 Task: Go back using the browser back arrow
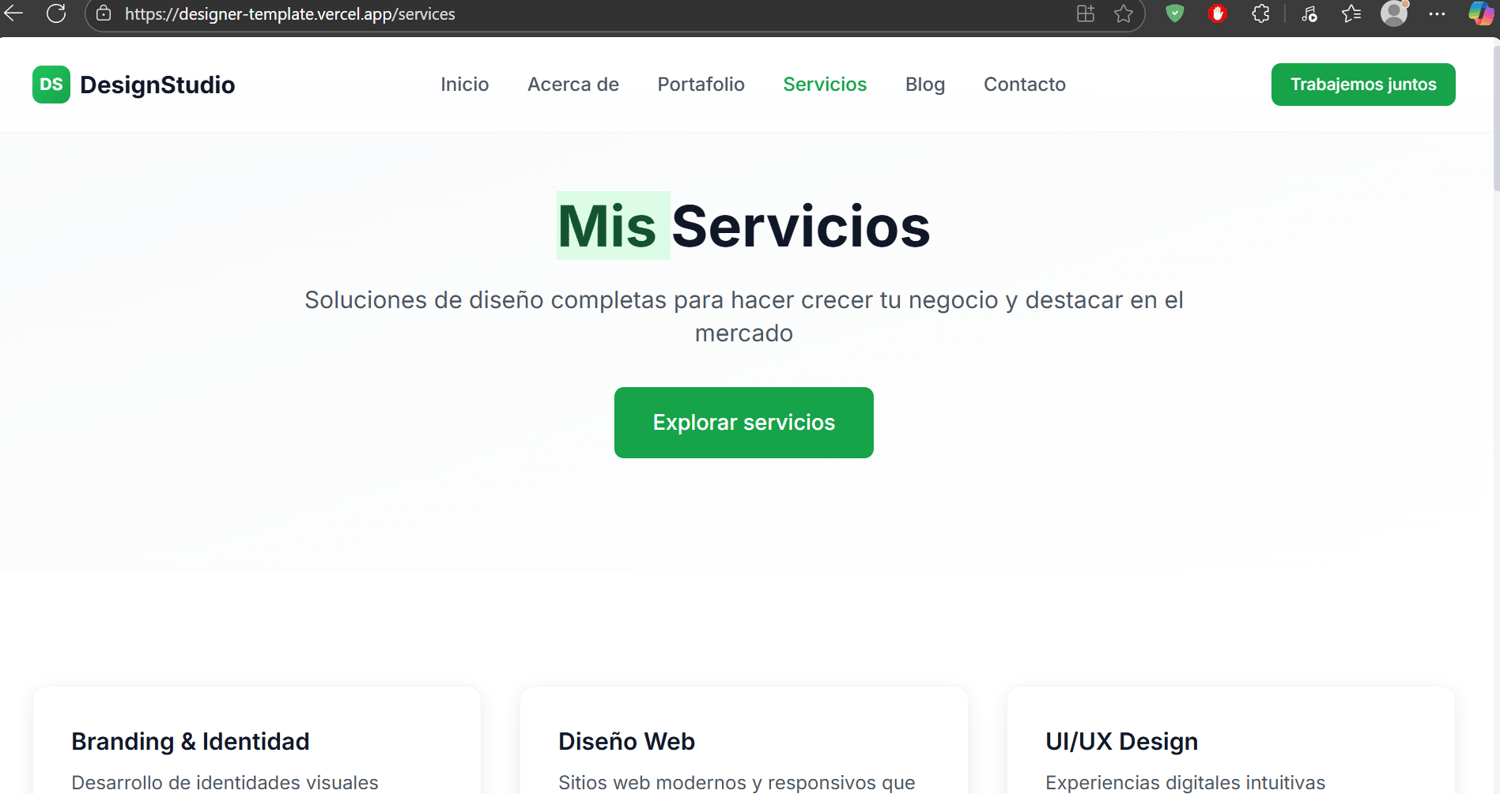(x=14, y=14)
